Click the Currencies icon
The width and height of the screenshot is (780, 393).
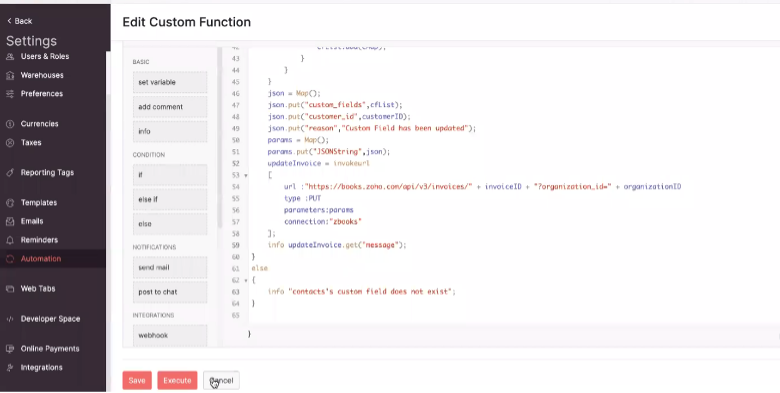(10, 124)
